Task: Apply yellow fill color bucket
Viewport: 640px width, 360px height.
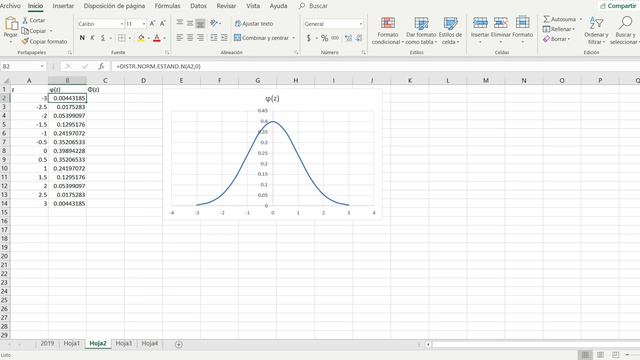Action: pyautogui.click(x=141, y=38)
